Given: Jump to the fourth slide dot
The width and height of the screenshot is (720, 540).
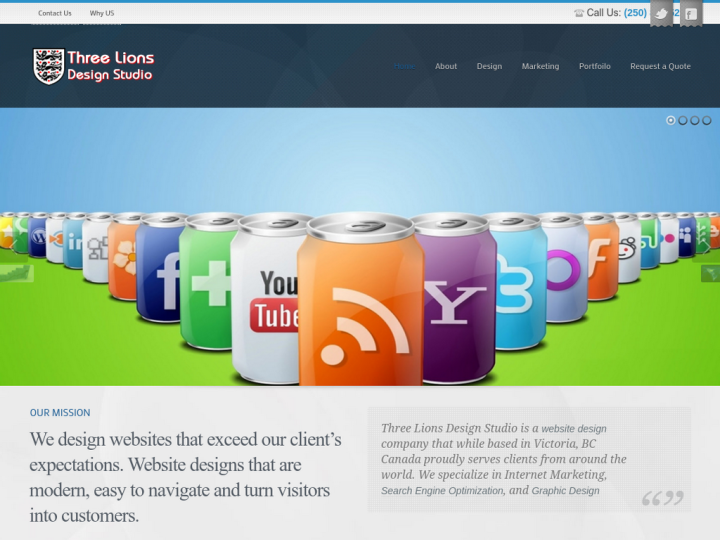Looking at the screenshot, I should point(707,120).
